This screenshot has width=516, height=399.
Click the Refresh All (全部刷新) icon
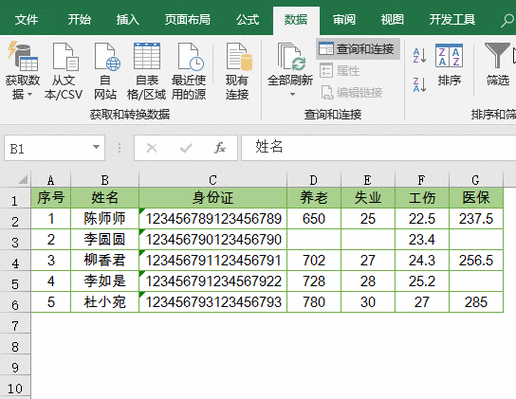pos(291,56)
